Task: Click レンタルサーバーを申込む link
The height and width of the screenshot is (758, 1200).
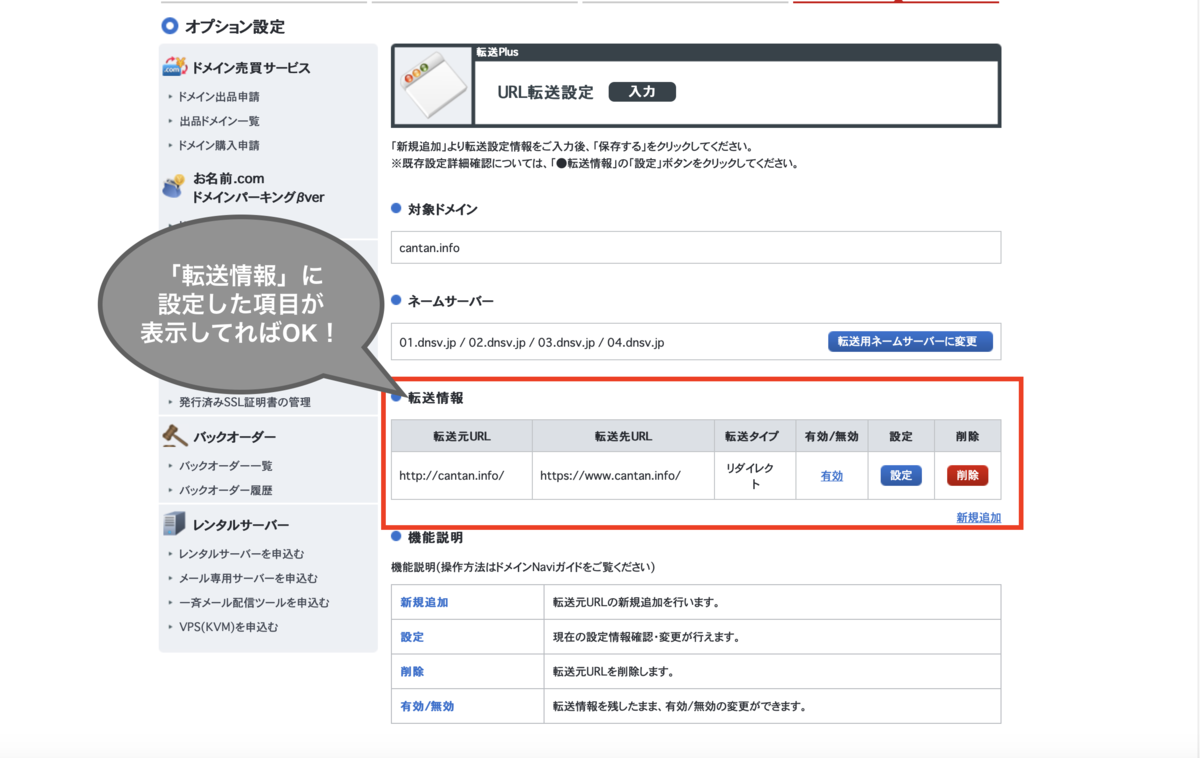Action: [x=241, y=554]
